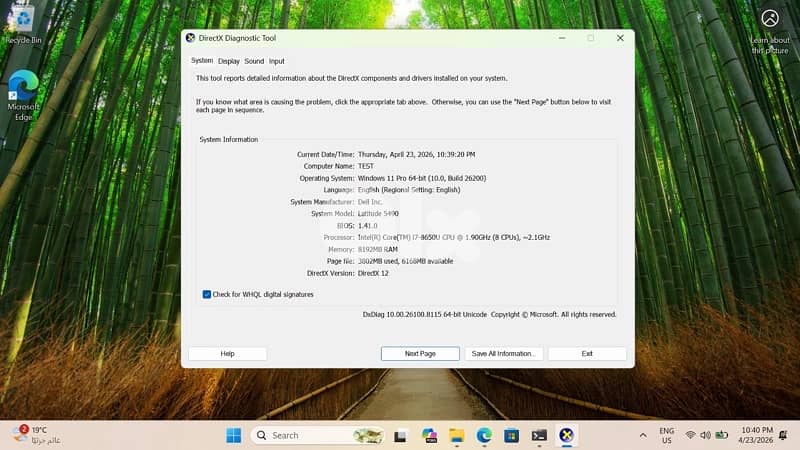Open the clock showing 10:40 PM

click(x=755, y=435)
